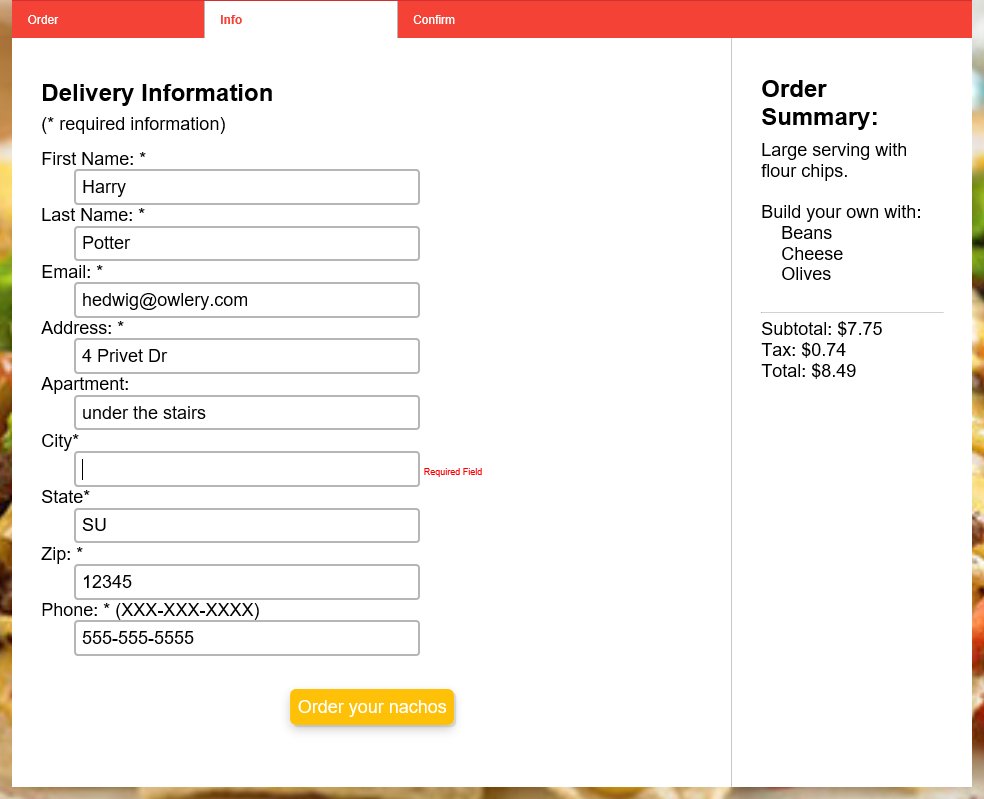Click the red Required Field error message
Image resolution: width=984 pixels, height=799 pixels.
click(x=452, y=472)
